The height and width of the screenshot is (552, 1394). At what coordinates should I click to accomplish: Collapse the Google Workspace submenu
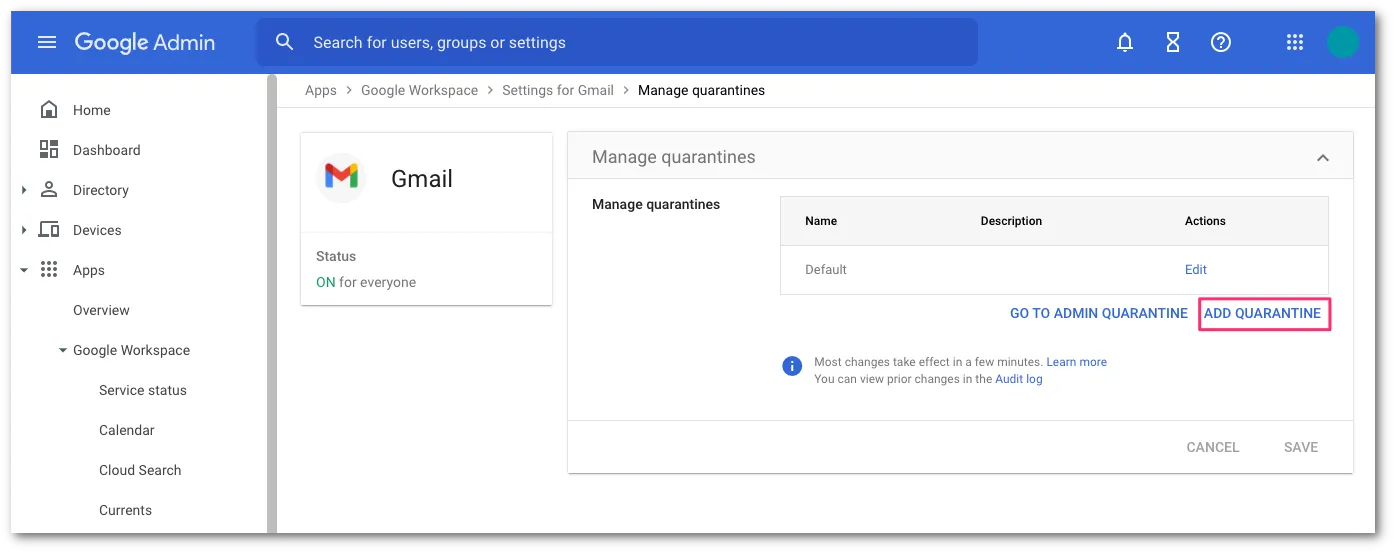[63, 350]
